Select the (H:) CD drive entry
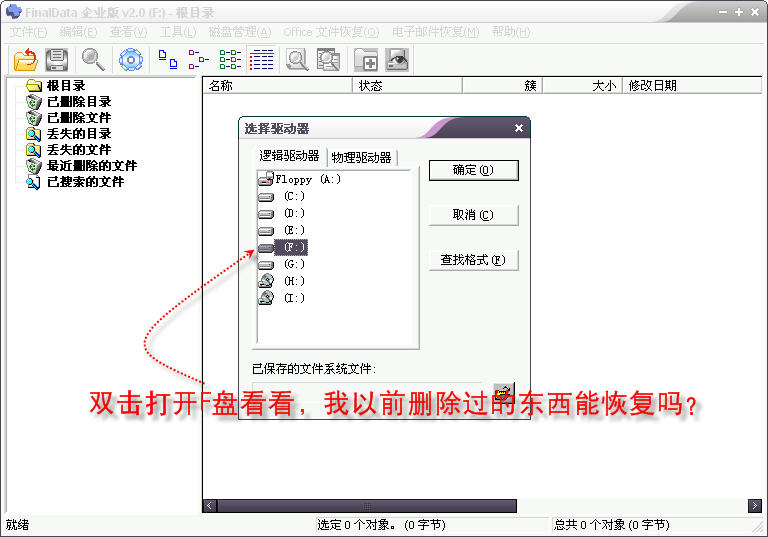 [294, 281]
